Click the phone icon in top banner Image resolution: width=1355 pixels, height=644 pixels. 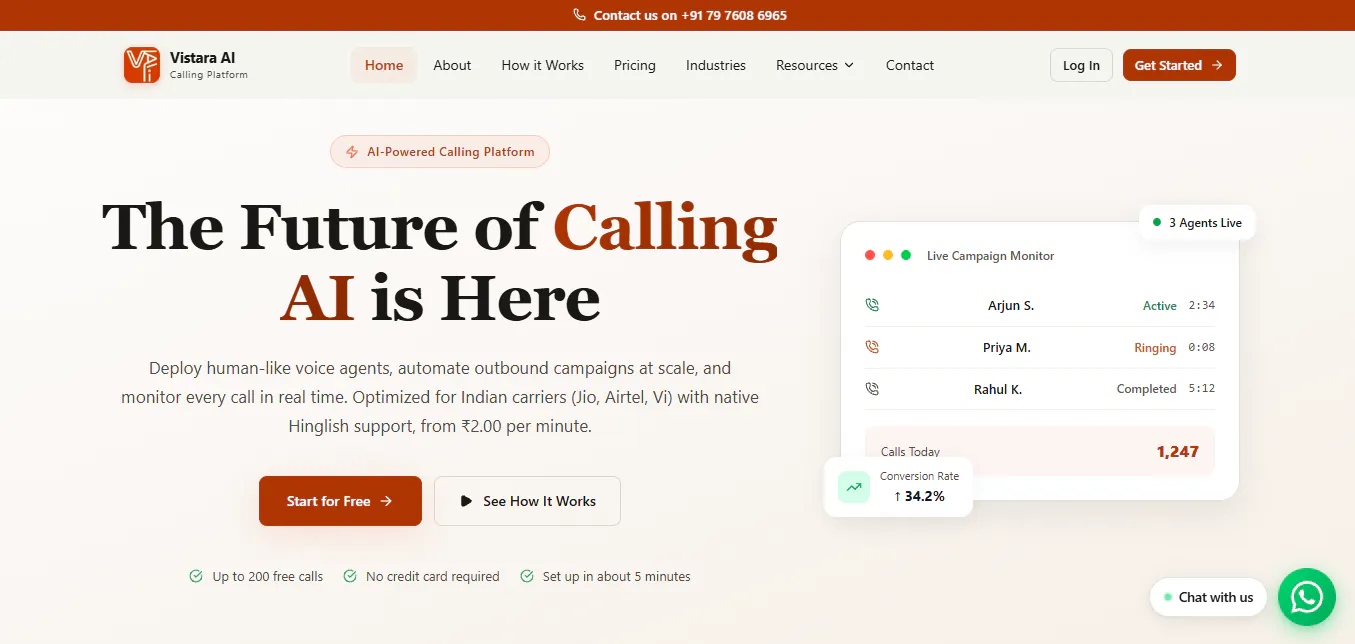[x=579, y=15]
